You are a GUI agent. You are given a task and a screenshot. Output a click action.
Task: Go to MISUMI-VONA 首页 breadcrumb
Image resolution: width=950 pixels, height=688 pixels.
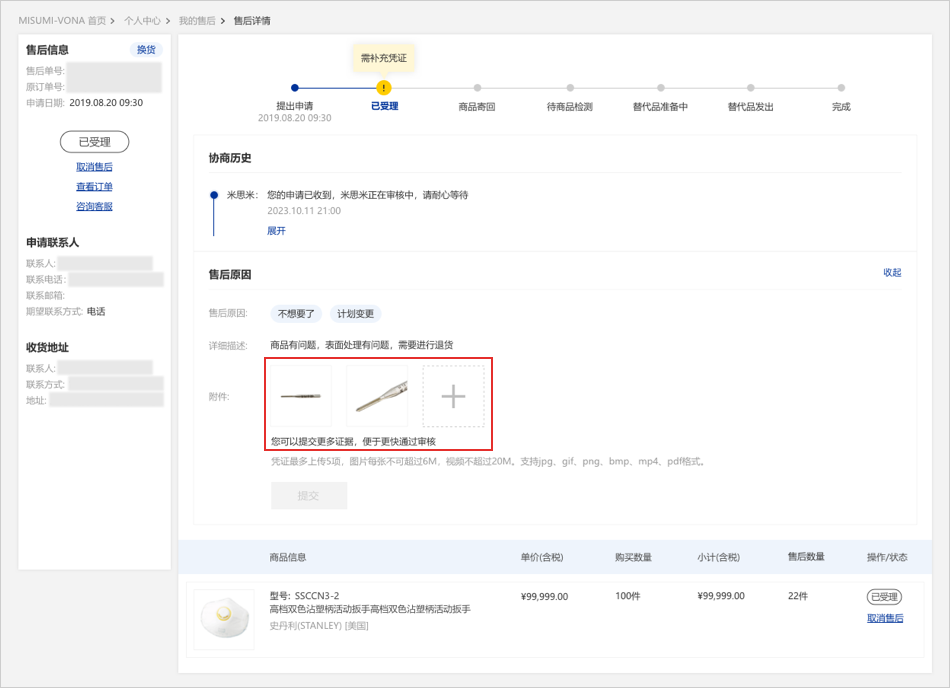click(x=62, y=20)
